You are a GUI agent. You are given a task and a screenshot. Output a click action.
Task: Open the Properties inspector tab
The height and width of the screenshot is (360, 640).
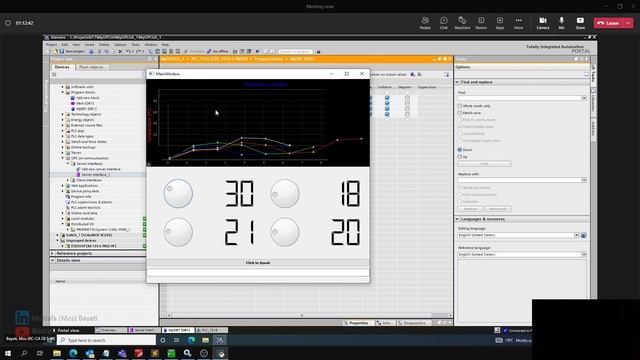(x=356, y=323)
